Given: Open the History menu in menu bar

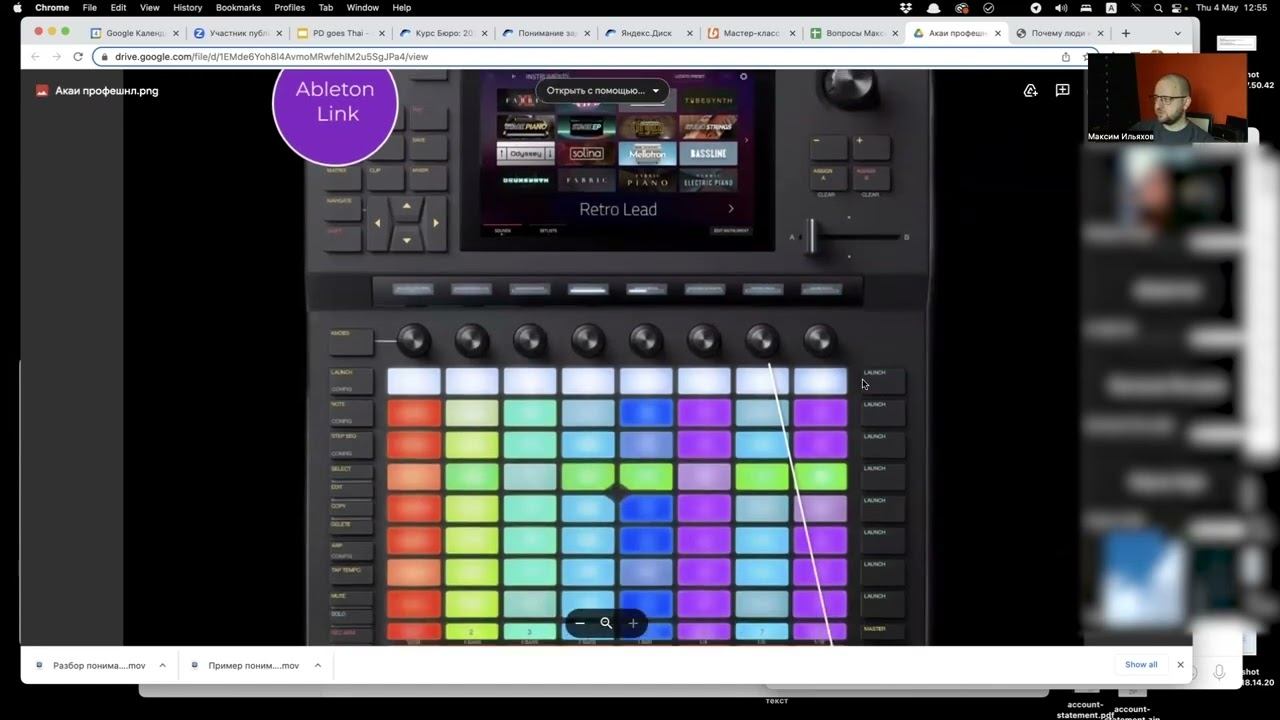Looking at the screenshot, I should pyautogui.click(x=187, y=8).
